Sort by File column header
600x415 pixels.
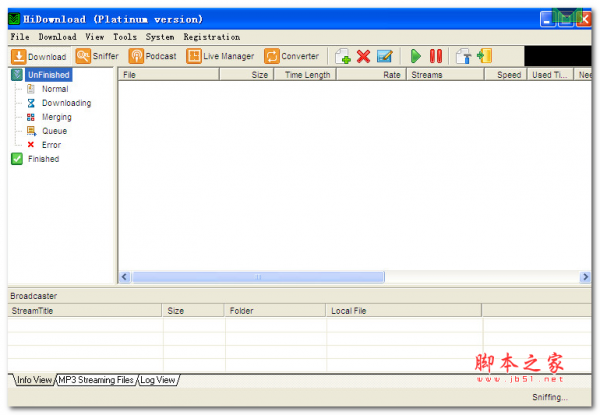click(x=169, y=75)
